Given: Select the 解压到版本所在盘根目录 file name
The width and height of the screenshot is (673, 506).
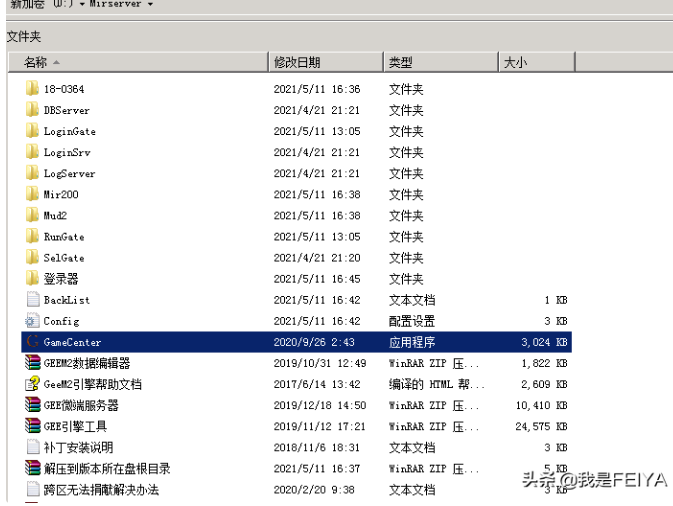Looking at the screenshot, I should 107,468.
